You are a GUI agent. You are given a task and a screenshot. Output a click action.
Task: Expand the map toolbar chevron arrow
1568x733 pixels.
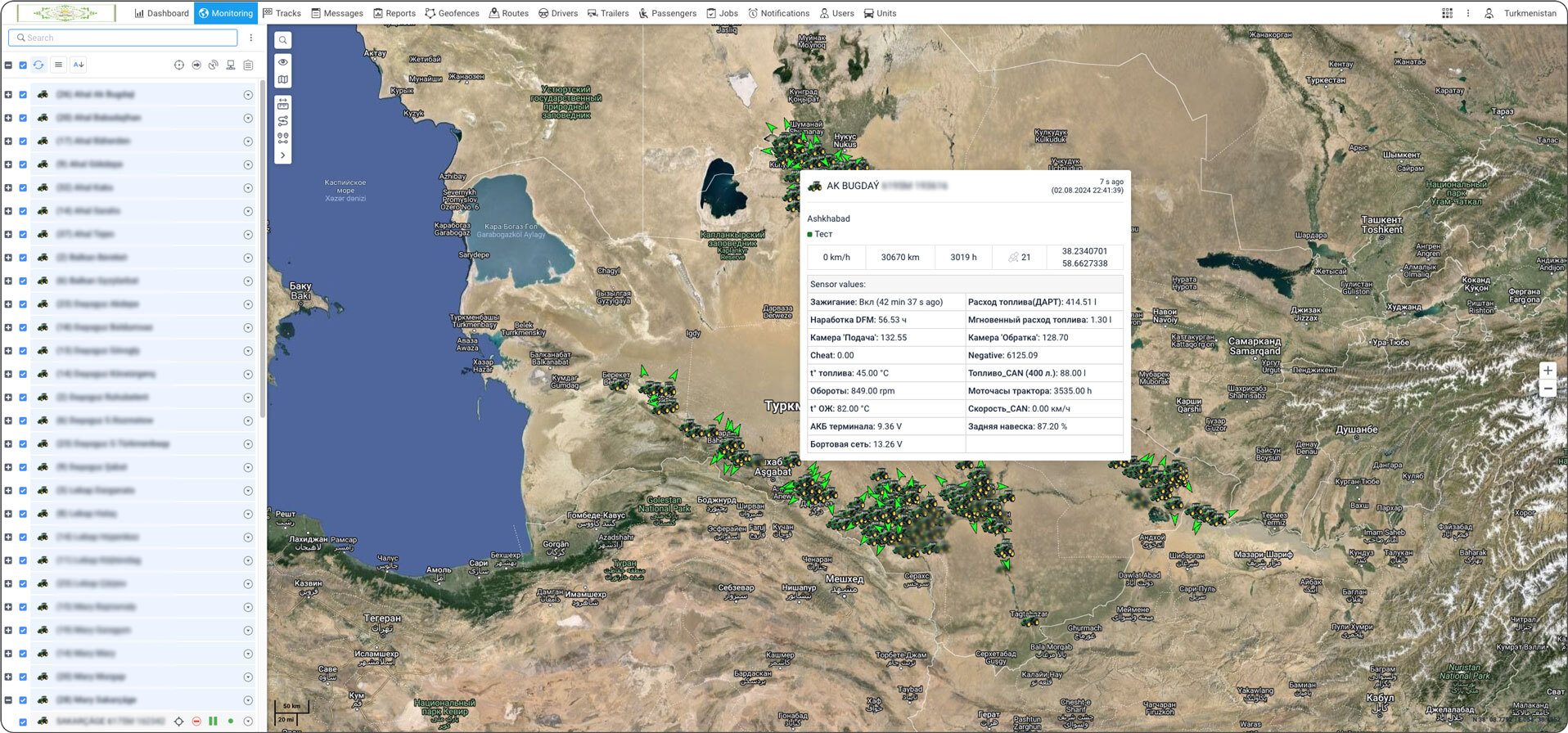[283, 155]
